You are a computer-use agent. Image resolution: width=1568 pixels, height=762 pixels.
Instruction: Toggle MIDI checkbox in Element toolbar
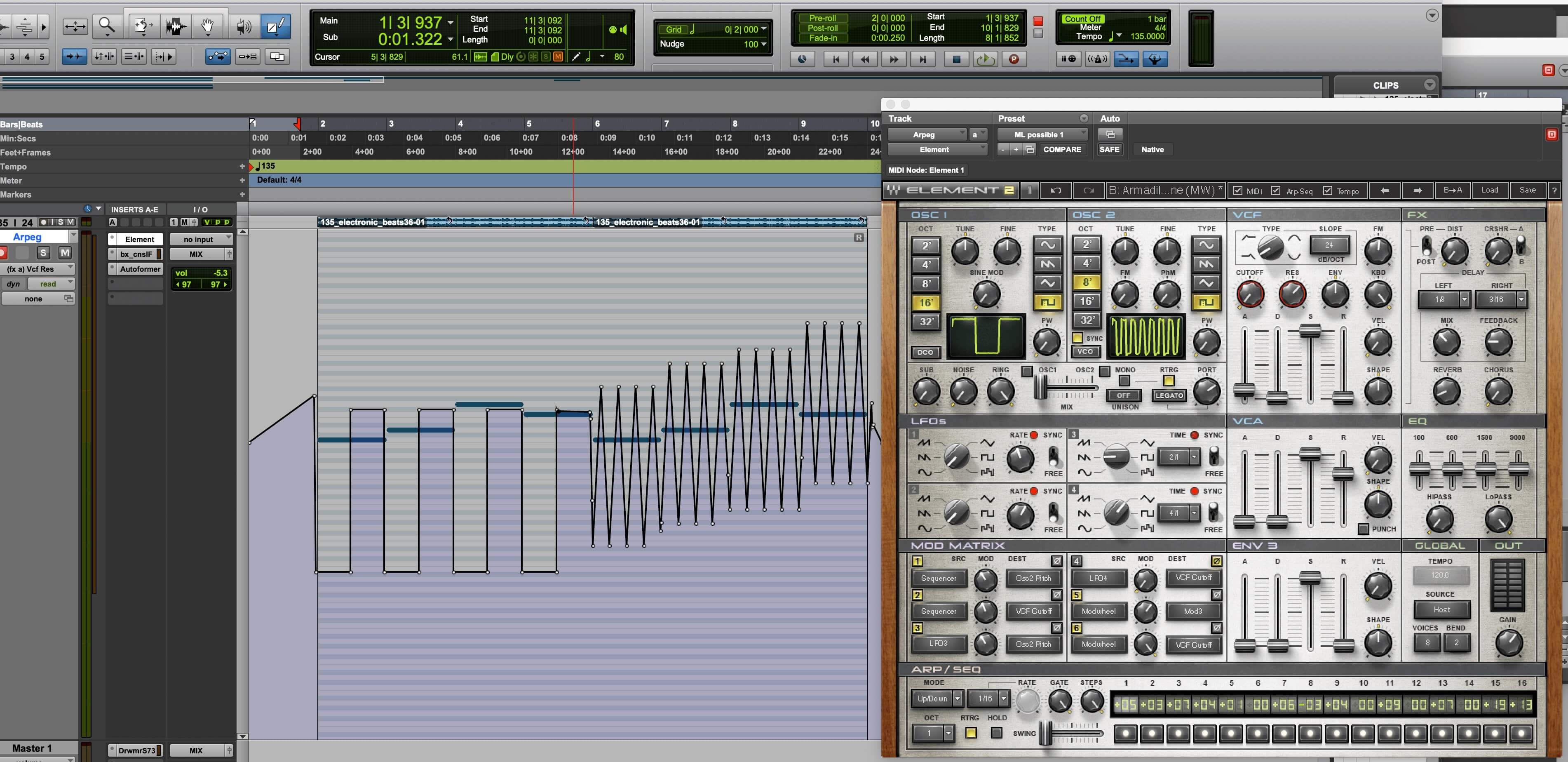(1237, 190)
